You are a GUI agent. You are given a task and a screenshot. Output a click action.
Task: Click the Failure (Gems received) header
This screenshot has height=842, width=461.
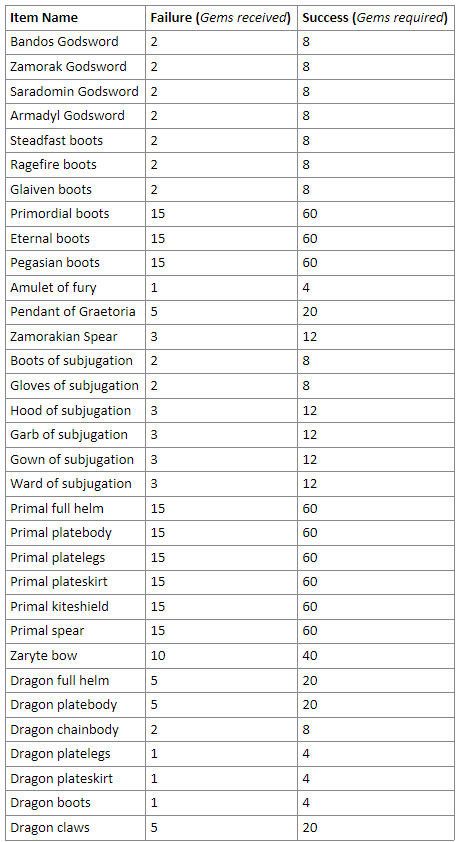(x=220, y=18)
